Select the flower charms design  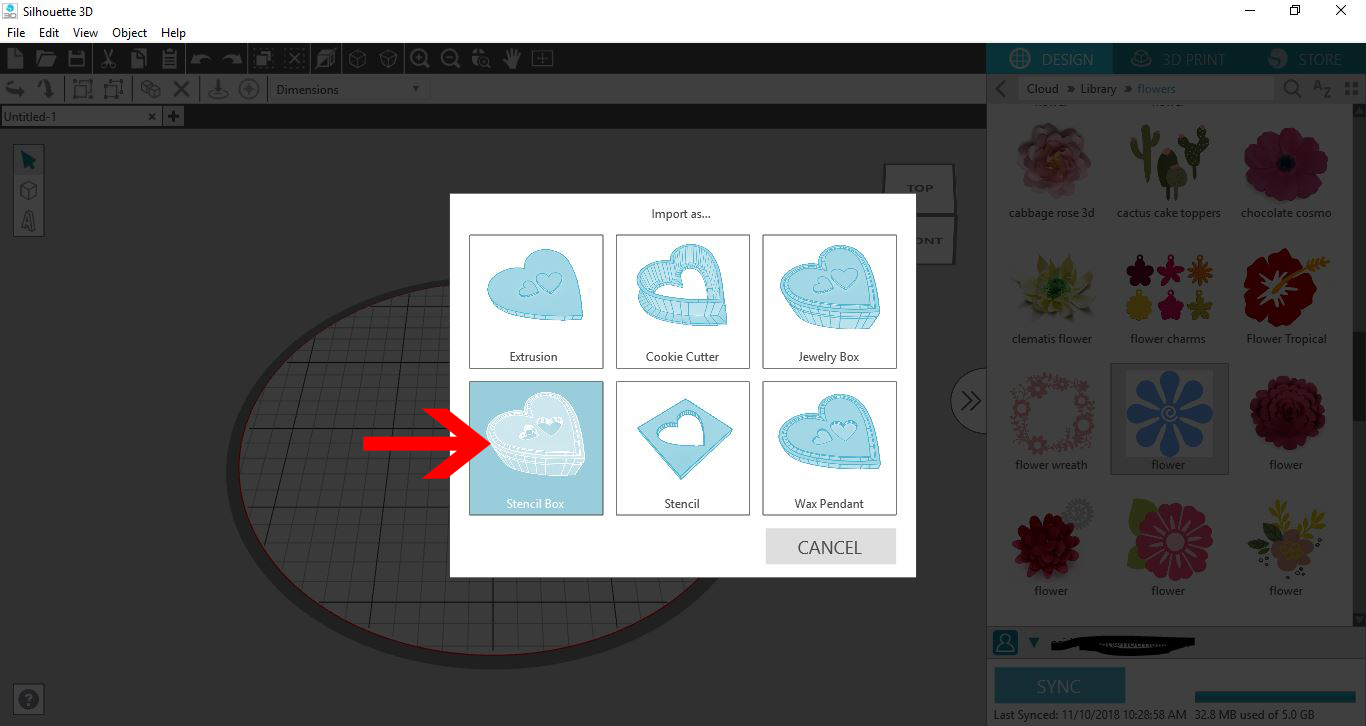pos(1168,296)
